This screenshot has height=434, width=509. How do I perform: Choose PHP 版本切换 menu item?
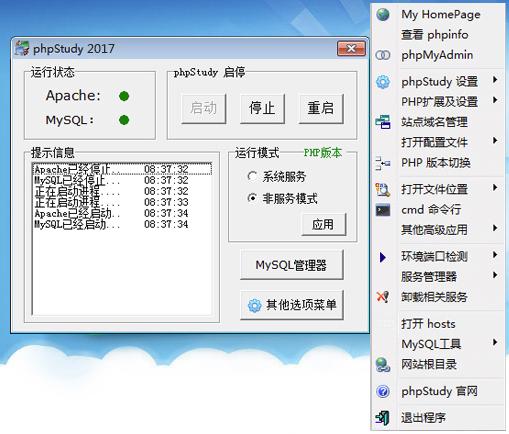(438, 163)
